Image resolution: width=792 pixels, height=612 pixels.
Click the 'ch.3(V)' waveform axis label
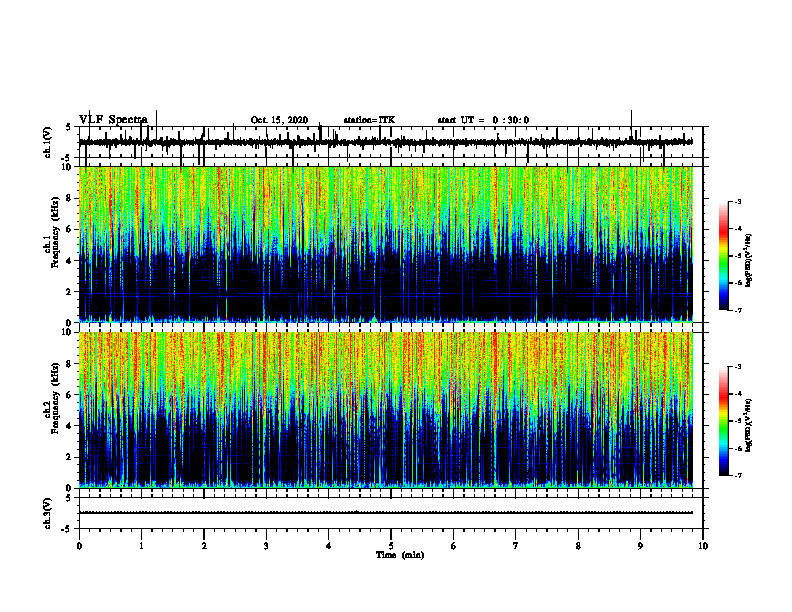pos(48,513)
